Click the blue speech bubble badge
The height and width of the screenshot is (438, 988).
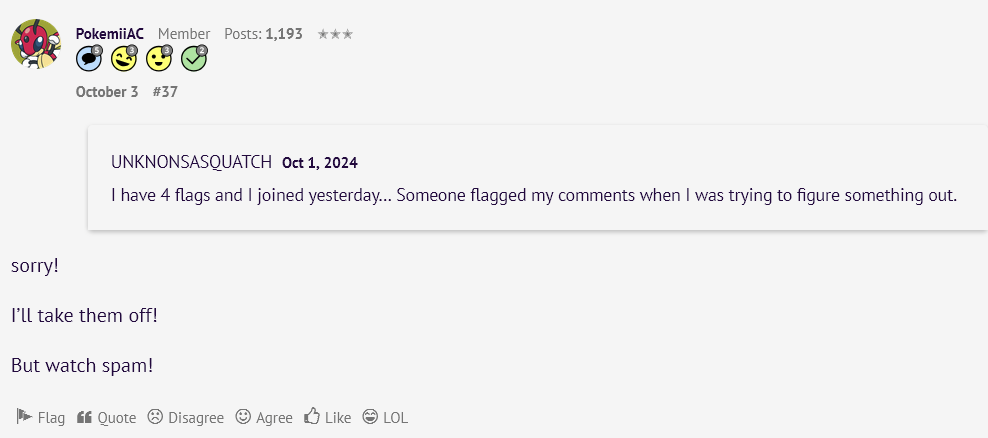[x=90, y=59]
